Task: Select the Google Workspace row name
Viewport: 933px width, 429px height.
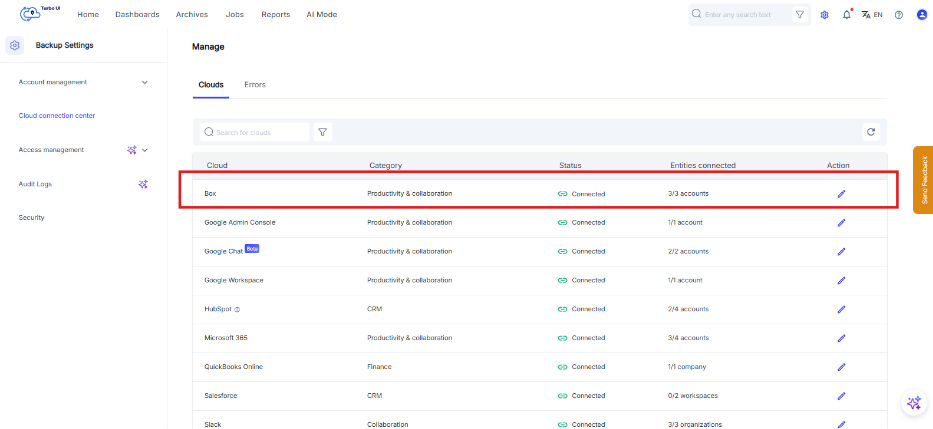Action: [234, 280]
